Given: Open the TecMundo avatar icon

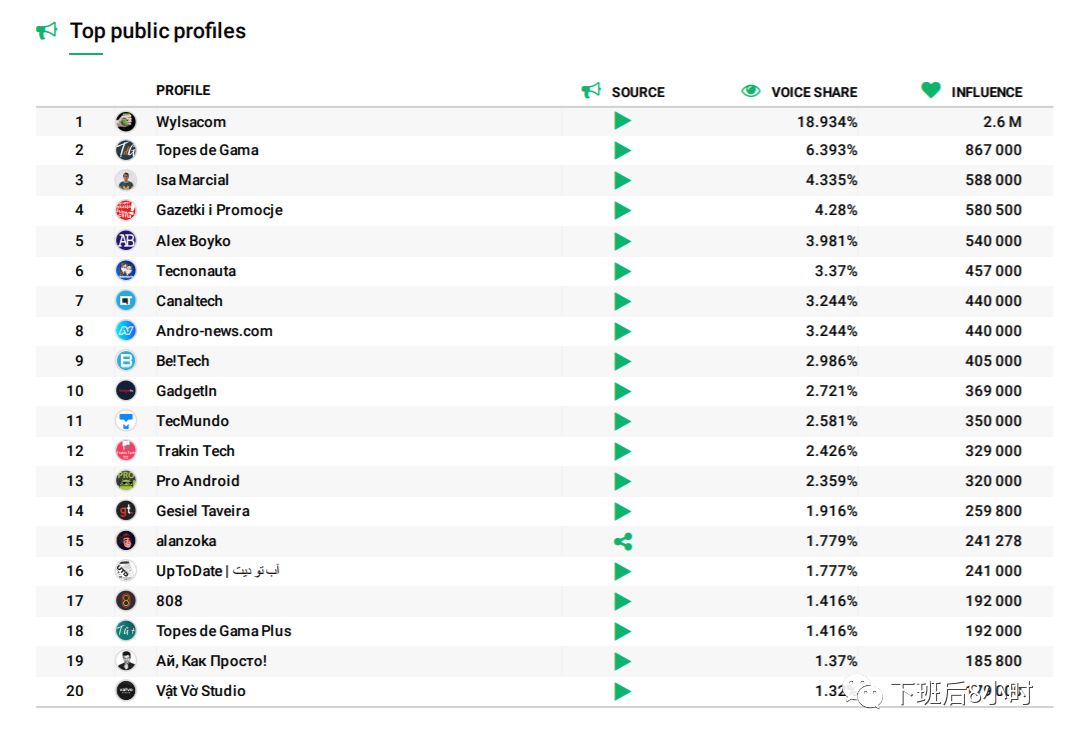Looking at the screenshot, I should (126, 420).
